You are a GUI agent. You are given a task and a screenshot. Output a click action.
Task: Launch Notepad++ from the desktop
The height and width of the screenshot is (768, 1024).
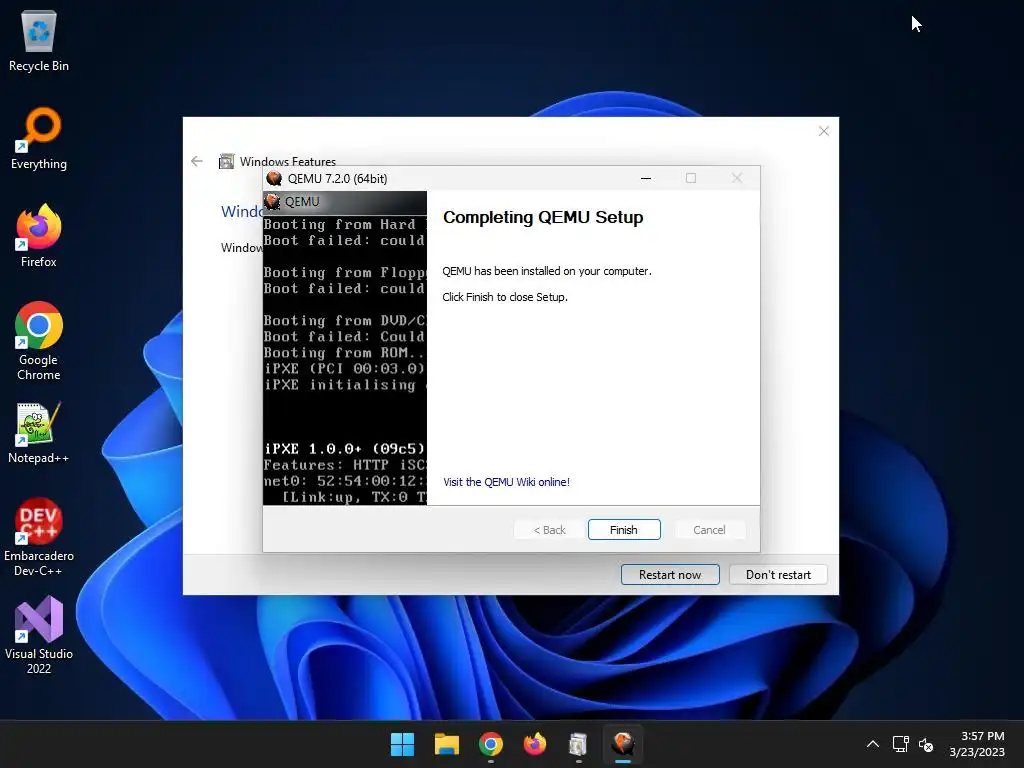(39, 432)
